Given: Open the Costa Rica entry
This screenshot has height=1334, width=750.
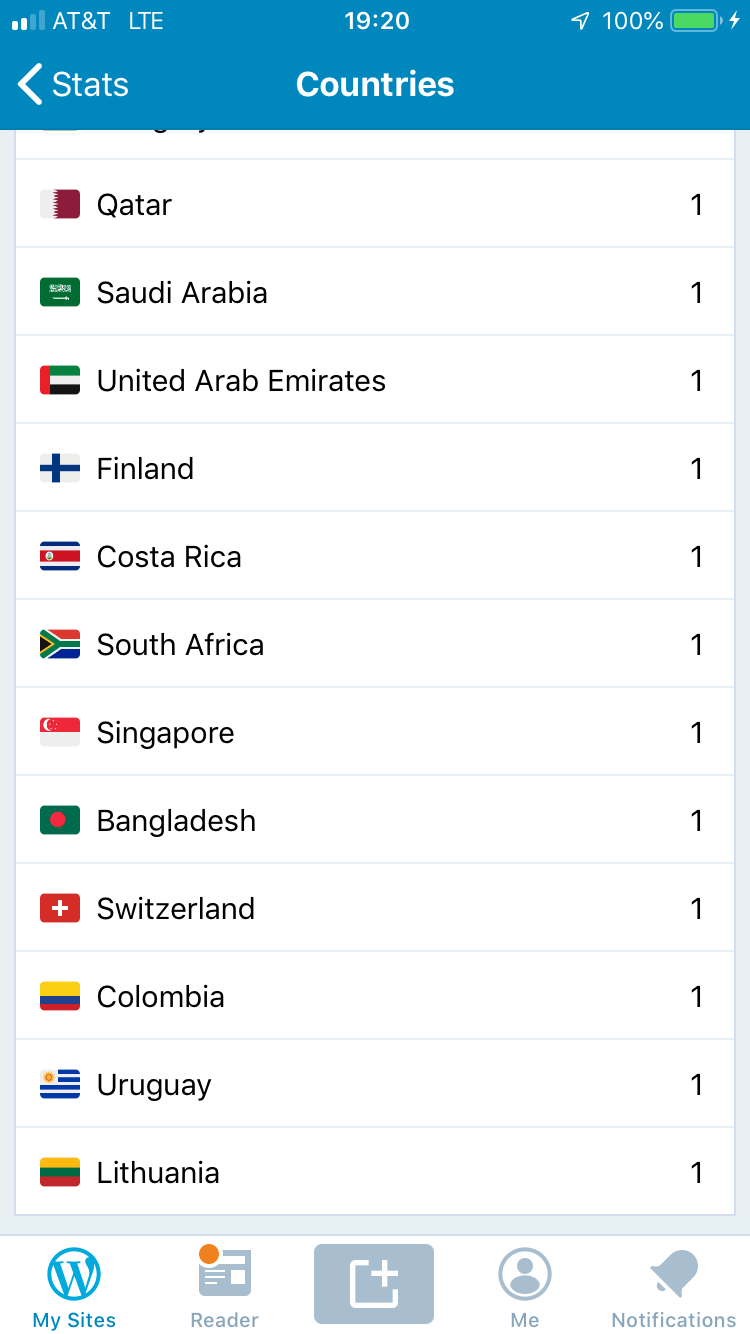Looking at the screenshot, I should coord(374,557).
